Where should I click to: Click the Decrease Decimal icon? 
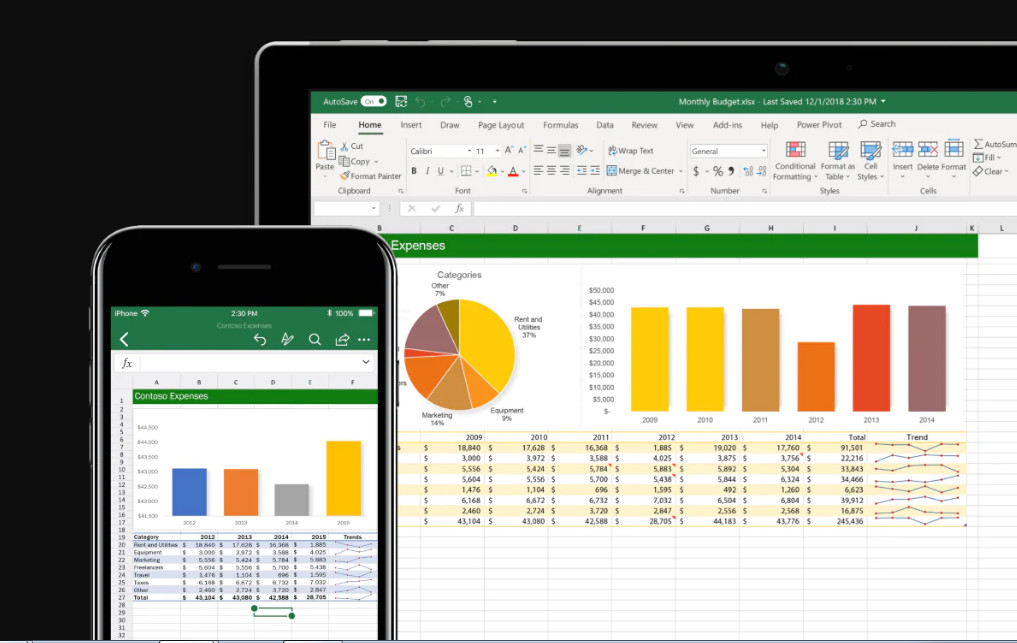pos(762,171)
